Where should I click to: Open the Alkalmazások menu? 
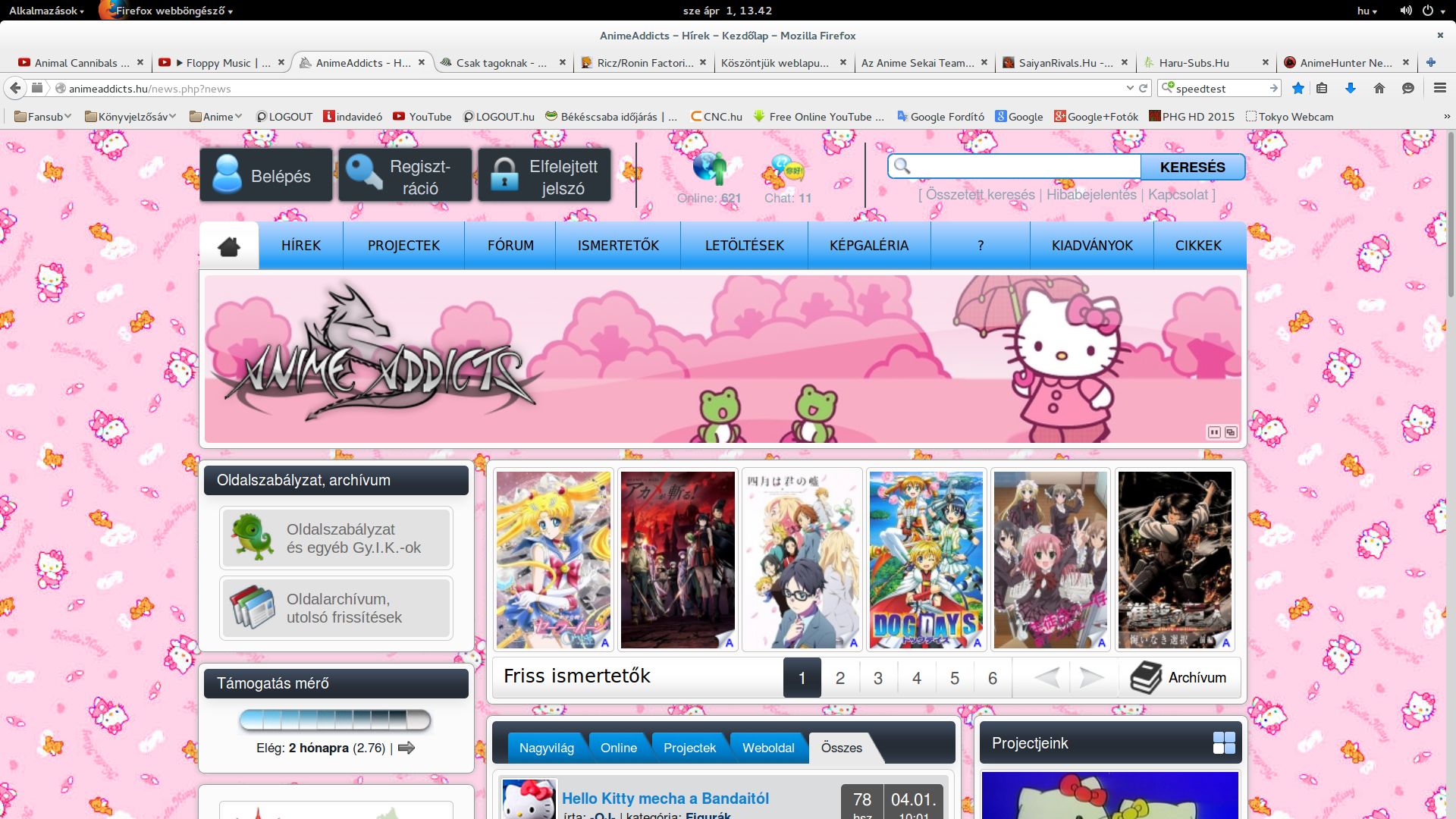[x=46, y=11]
